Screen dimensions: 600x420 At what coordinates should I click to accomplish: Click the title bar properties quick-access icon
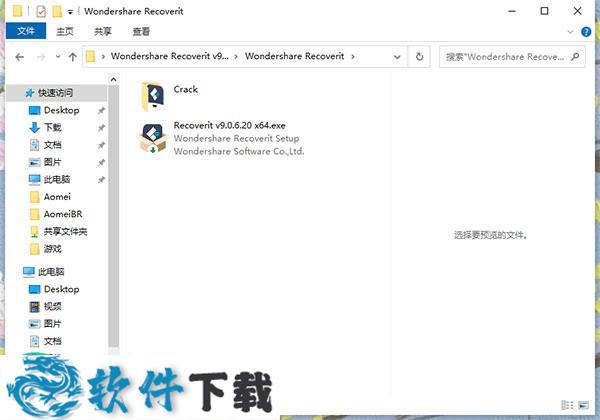(x=41, y=11)
